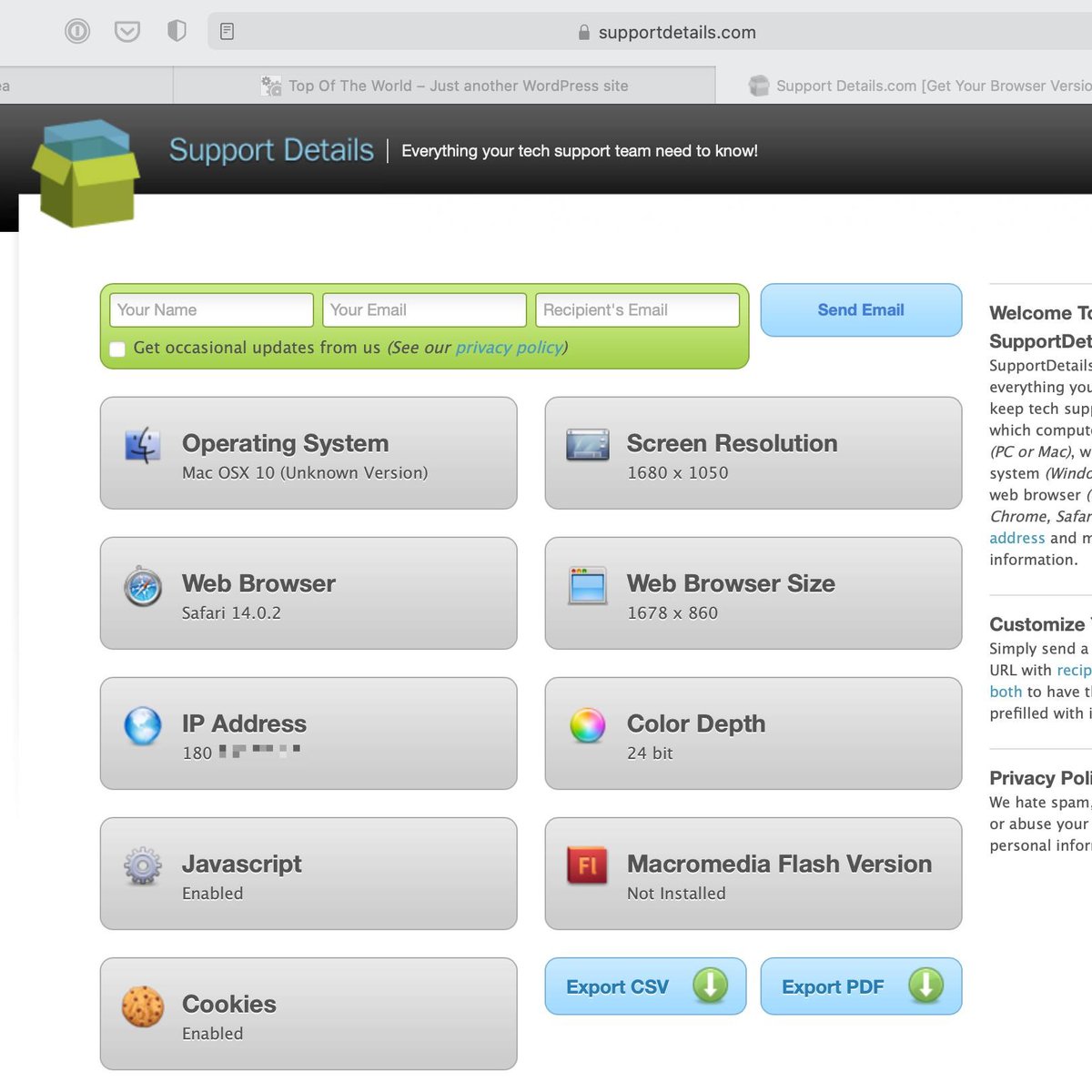Click the Export PDF button label

pyautogui.click(x=833, y=986)
